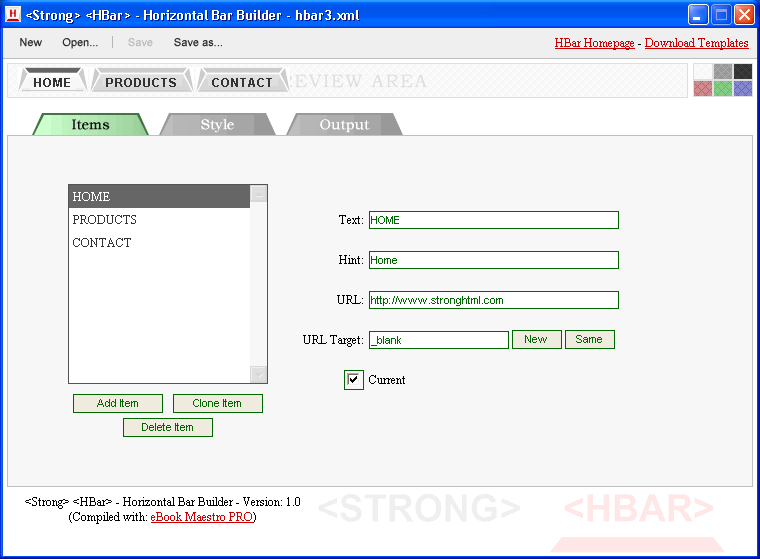Select CONTACT in the items list

pyautogui.click(x=102, y=243)
